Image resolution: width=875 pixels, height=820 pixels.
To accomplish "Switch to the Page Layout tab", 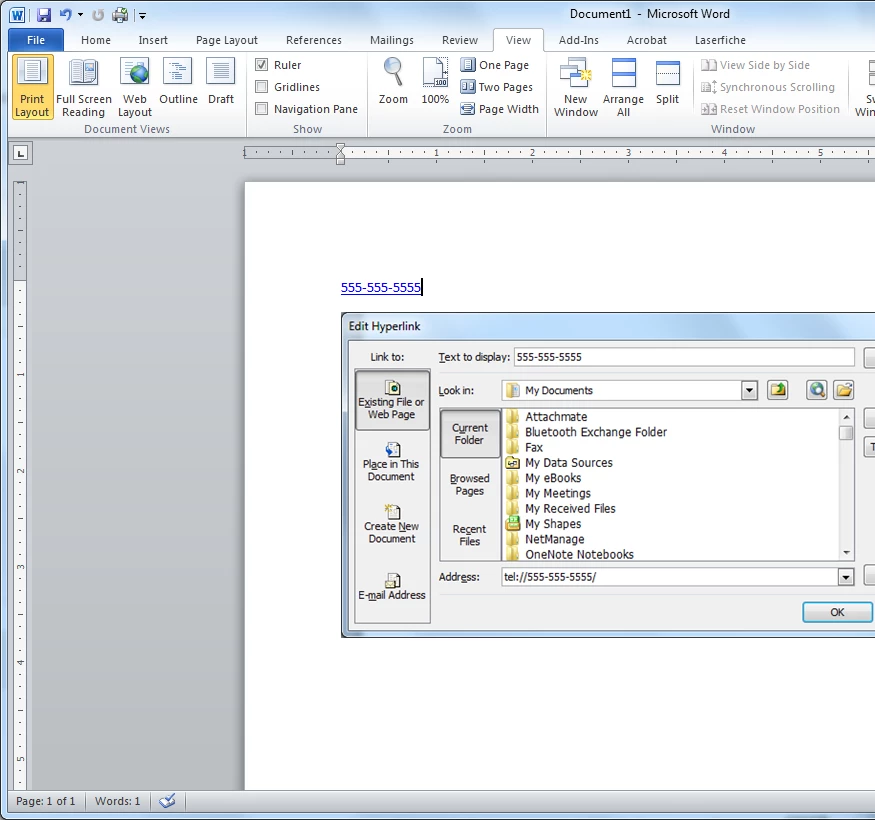I will (x=227, y=40).
